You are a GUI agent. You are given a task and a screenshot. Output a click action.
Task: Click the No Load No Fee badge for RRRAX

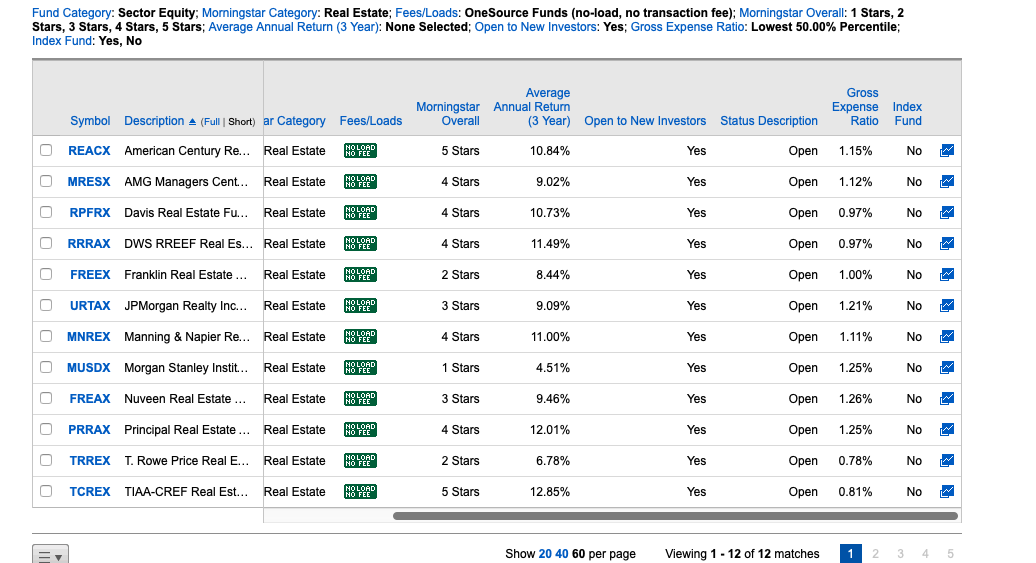360,244
